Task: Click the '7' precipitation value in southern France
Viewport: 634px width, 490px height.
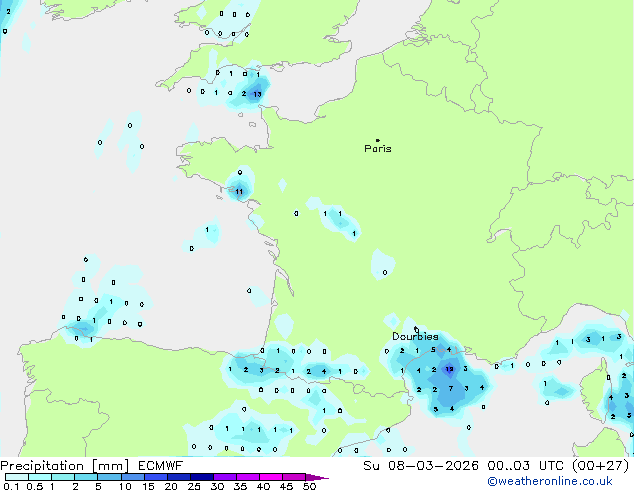Action: tap(451, 389)
